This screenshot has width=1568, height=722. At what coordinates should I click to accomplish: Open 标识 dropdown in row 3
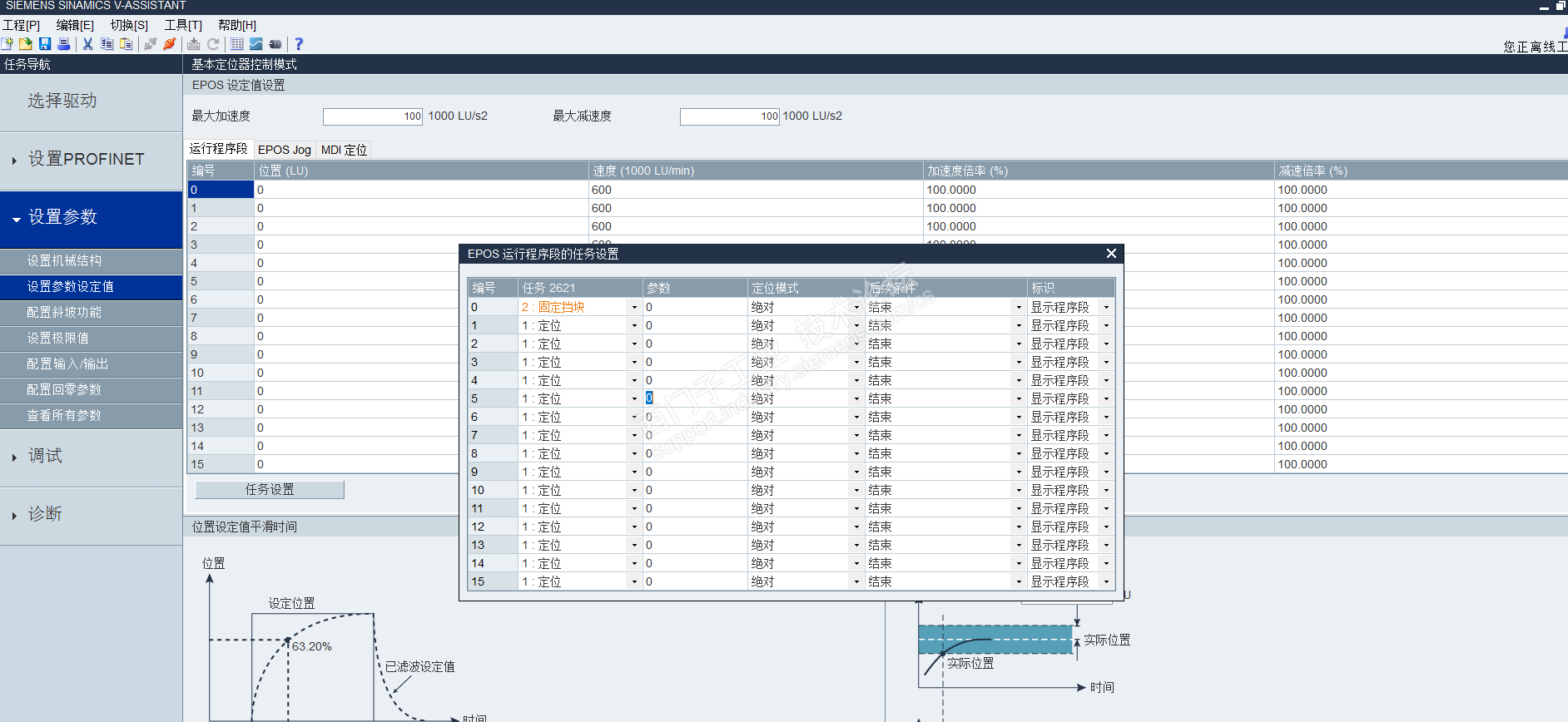(x=1106, y=363)
